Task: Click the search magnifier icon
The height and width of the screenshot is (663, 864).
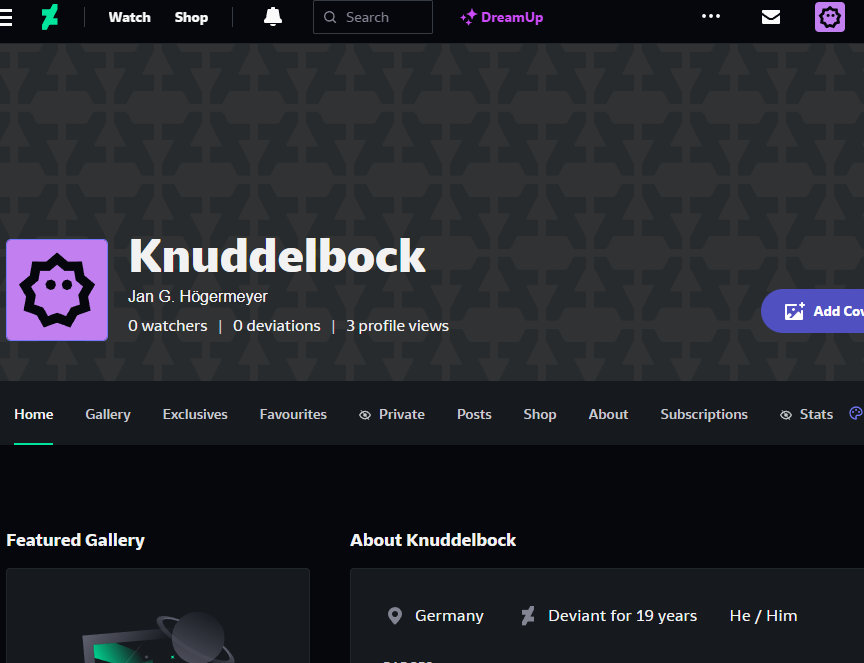Action: tap(330, 18)
